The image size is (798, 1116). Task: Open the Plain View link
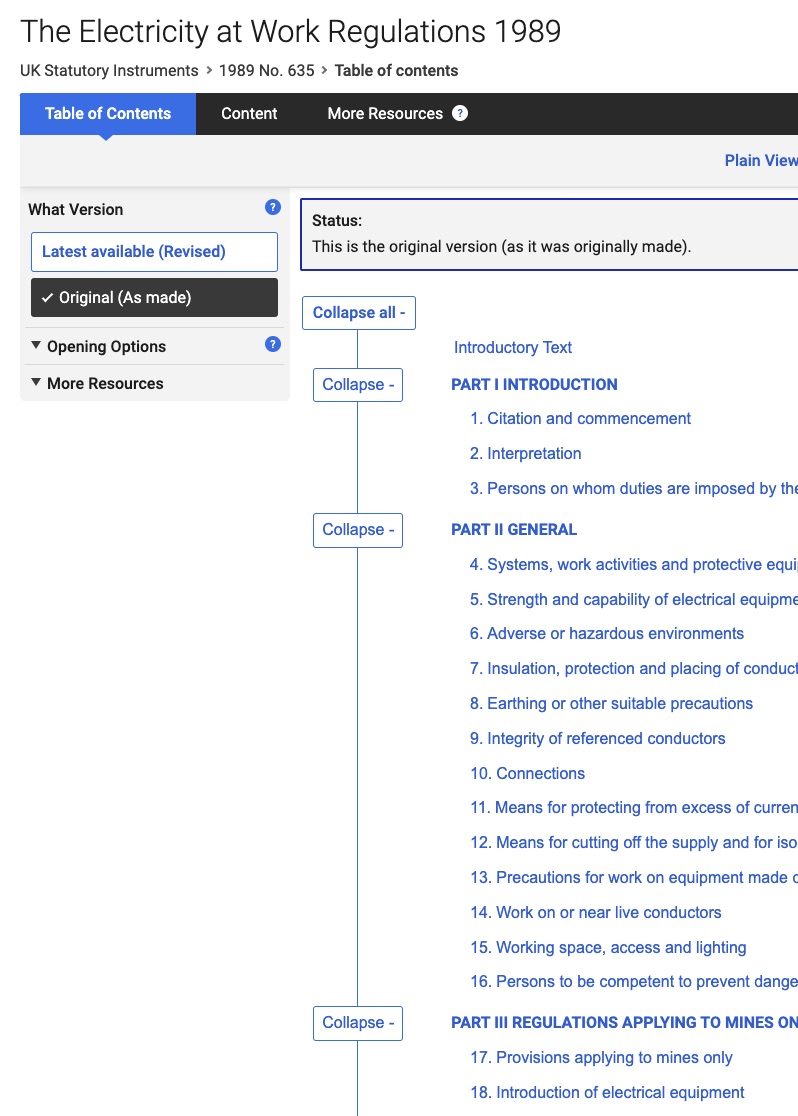pyautogui.click(x=761, y=161)
